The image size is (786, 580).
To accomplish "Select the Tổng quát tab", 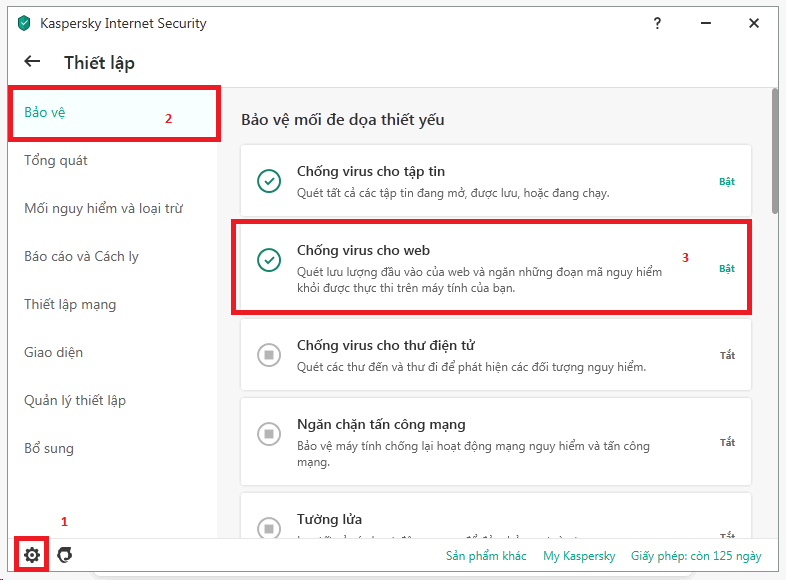I will [114, 160].
